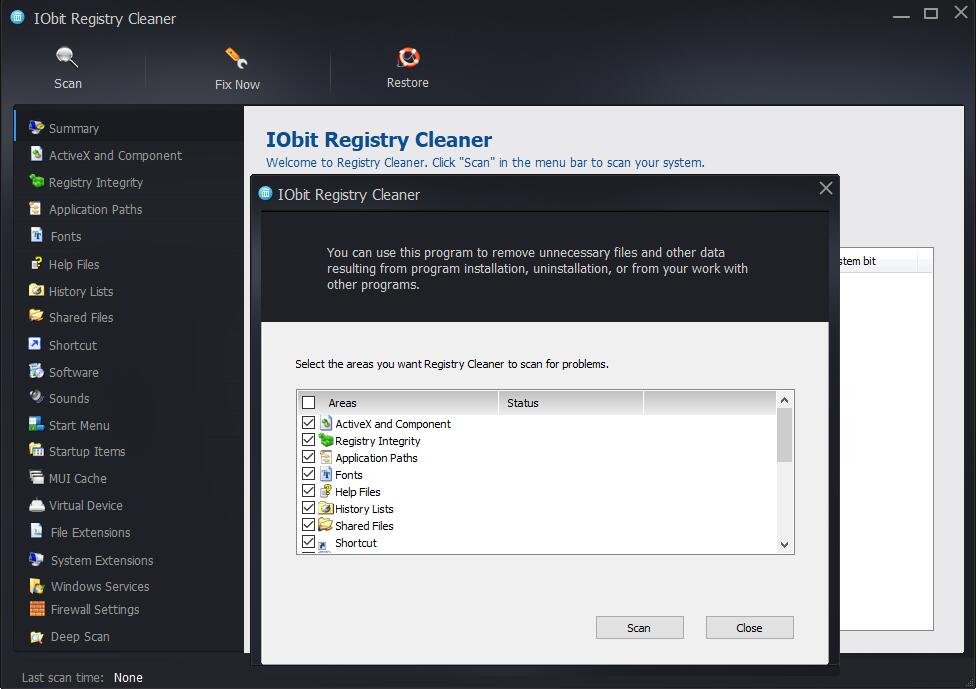This screenshot has height=689, width=976.
Task: Click the History Lists label in dialog list
Action: coord(364,509)
